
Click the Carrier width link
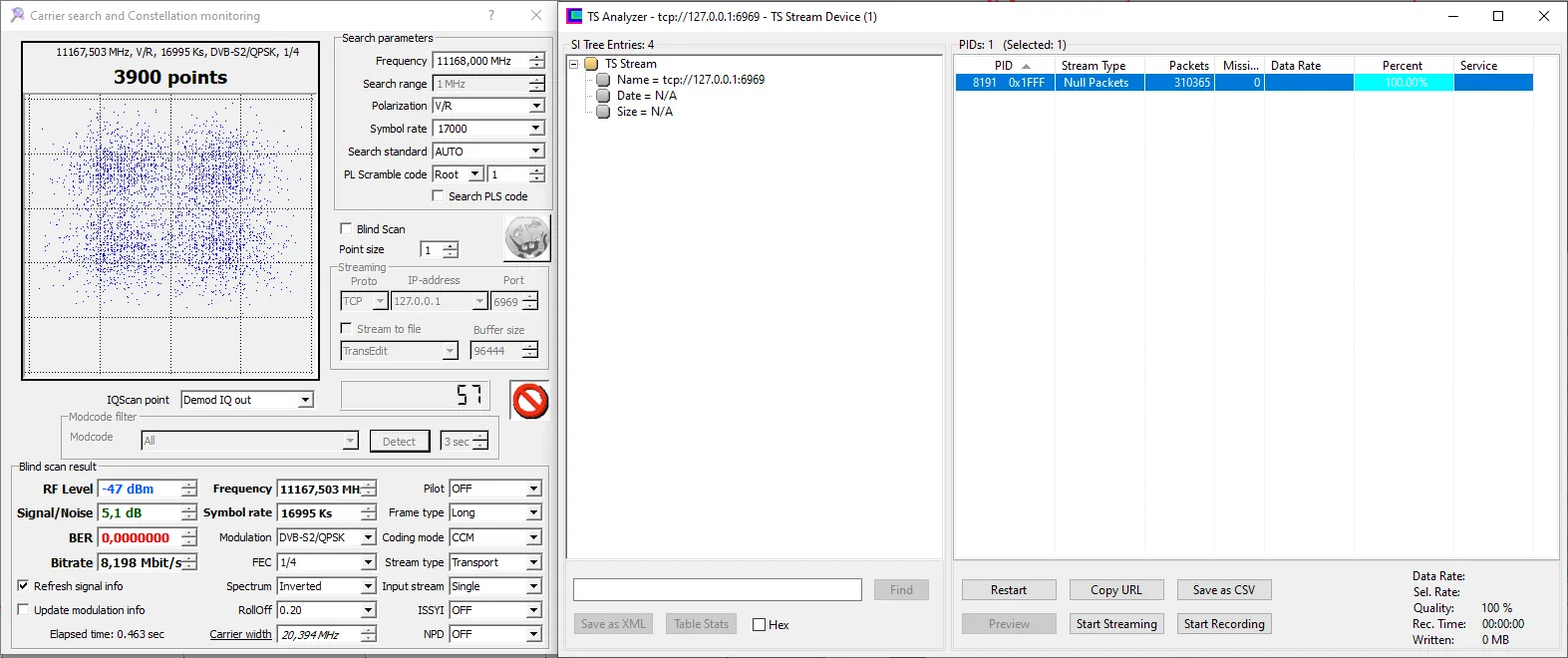pyautogui.click(x=240, y=634)
